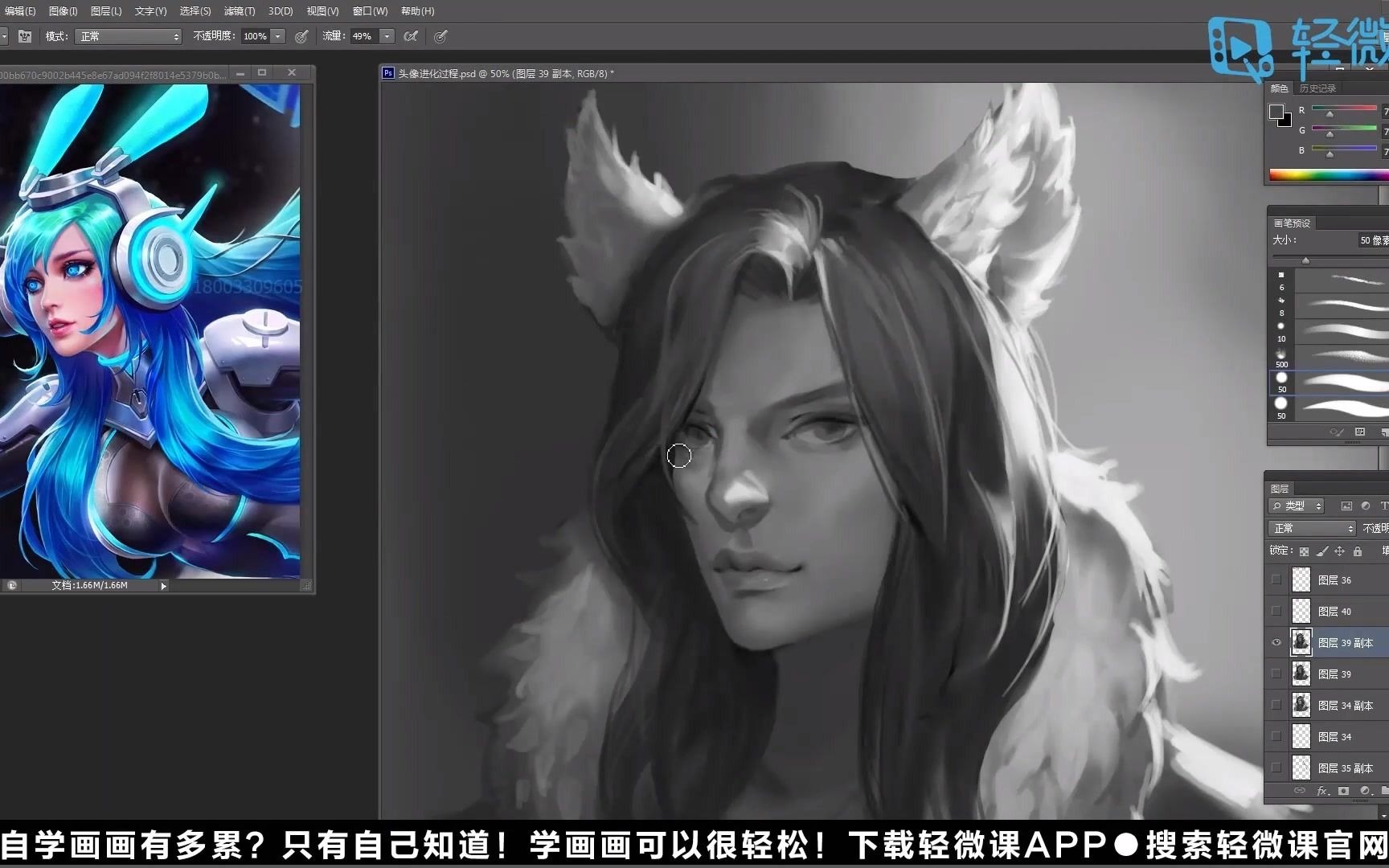The image size is (1389, 868).
Task: Select the 画笔预设 brush presets tab
Action: click(1292, 223)
